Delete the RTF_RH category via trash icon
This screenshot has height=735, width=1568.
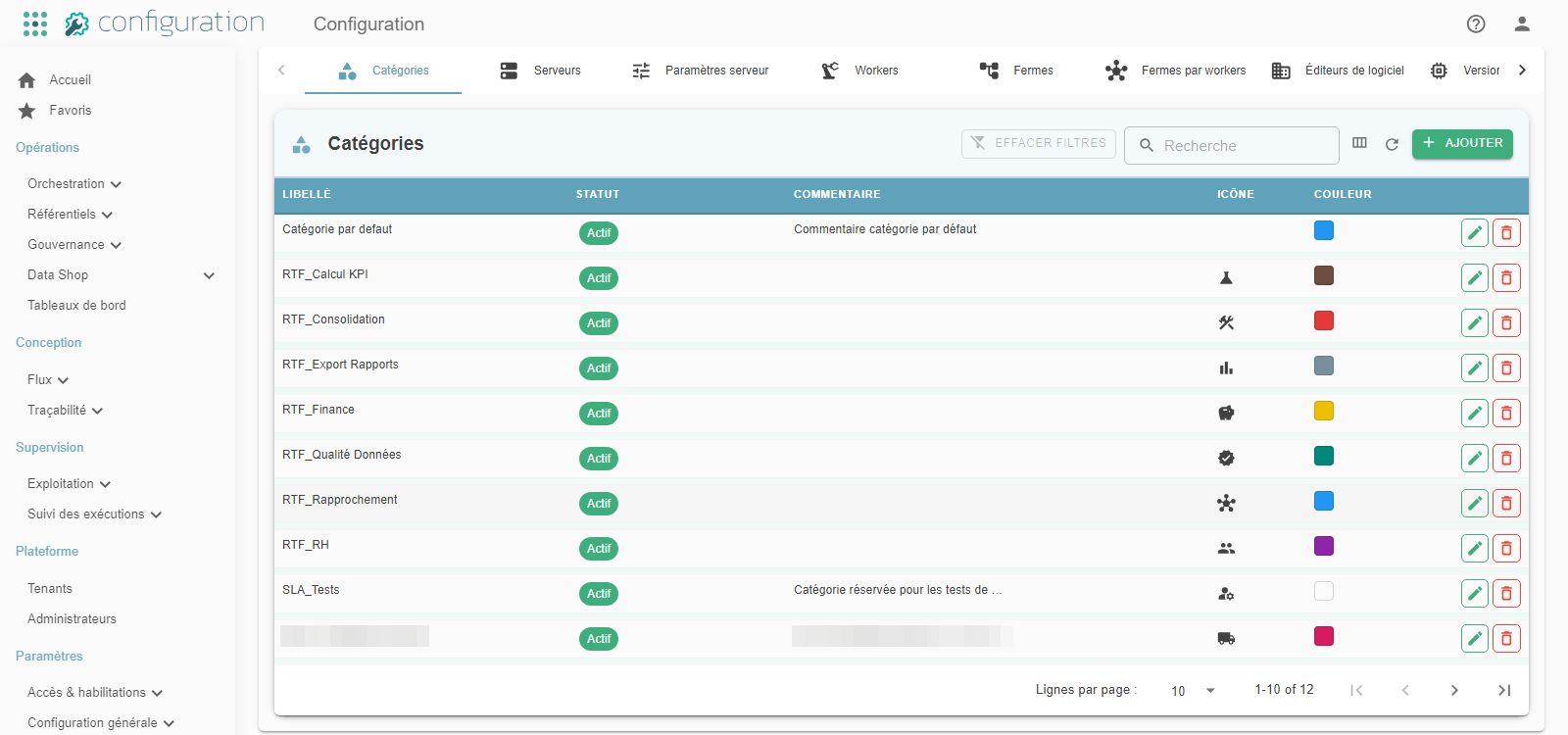1506,549
